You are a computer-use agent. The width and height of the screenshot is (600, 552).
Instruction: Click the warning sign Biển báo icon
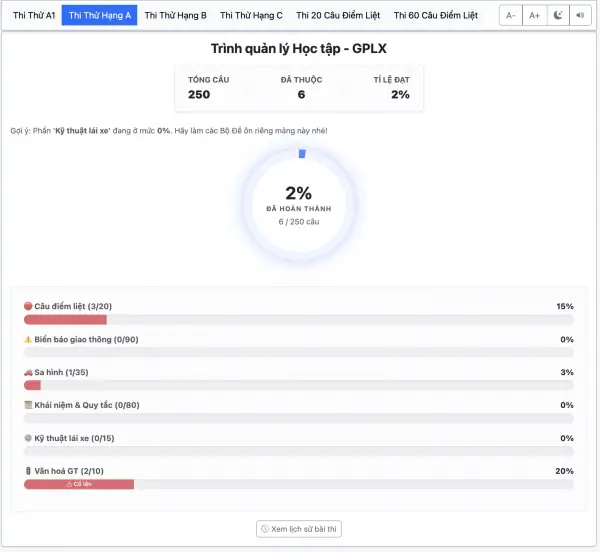(28, 339)
